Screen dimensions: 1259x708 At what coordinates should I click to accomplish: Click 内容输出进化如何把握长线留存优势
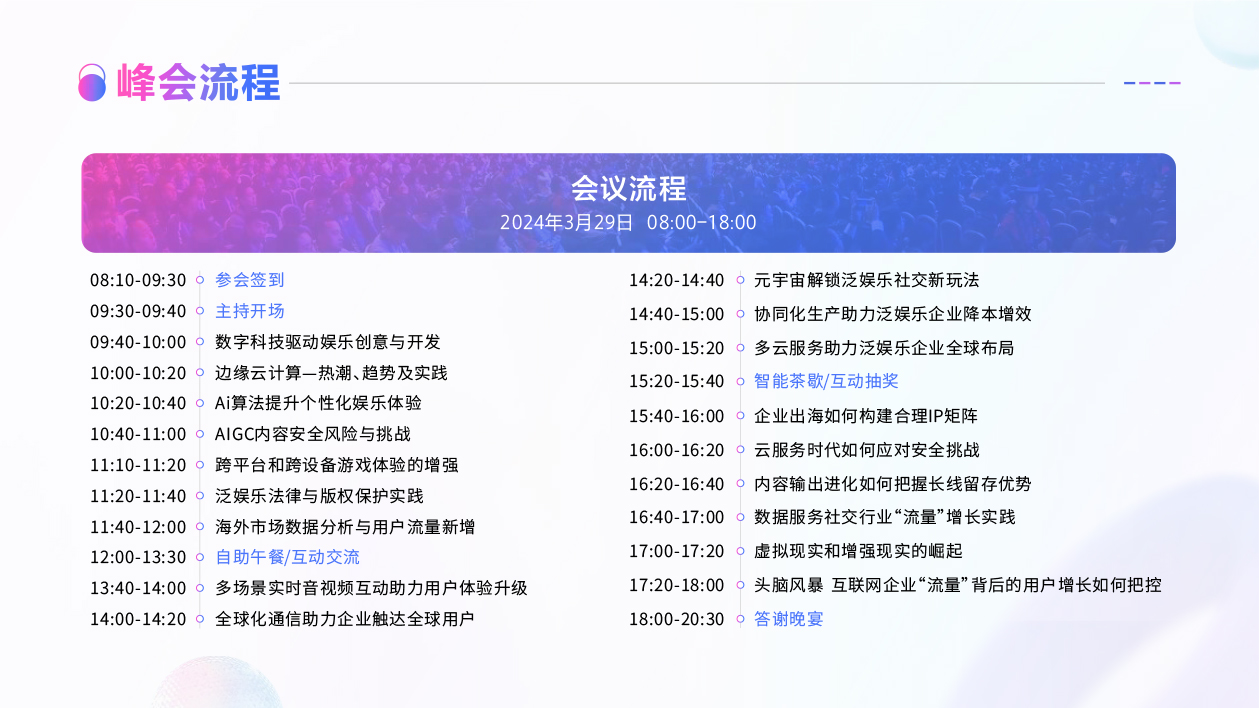tap(893, 484)
